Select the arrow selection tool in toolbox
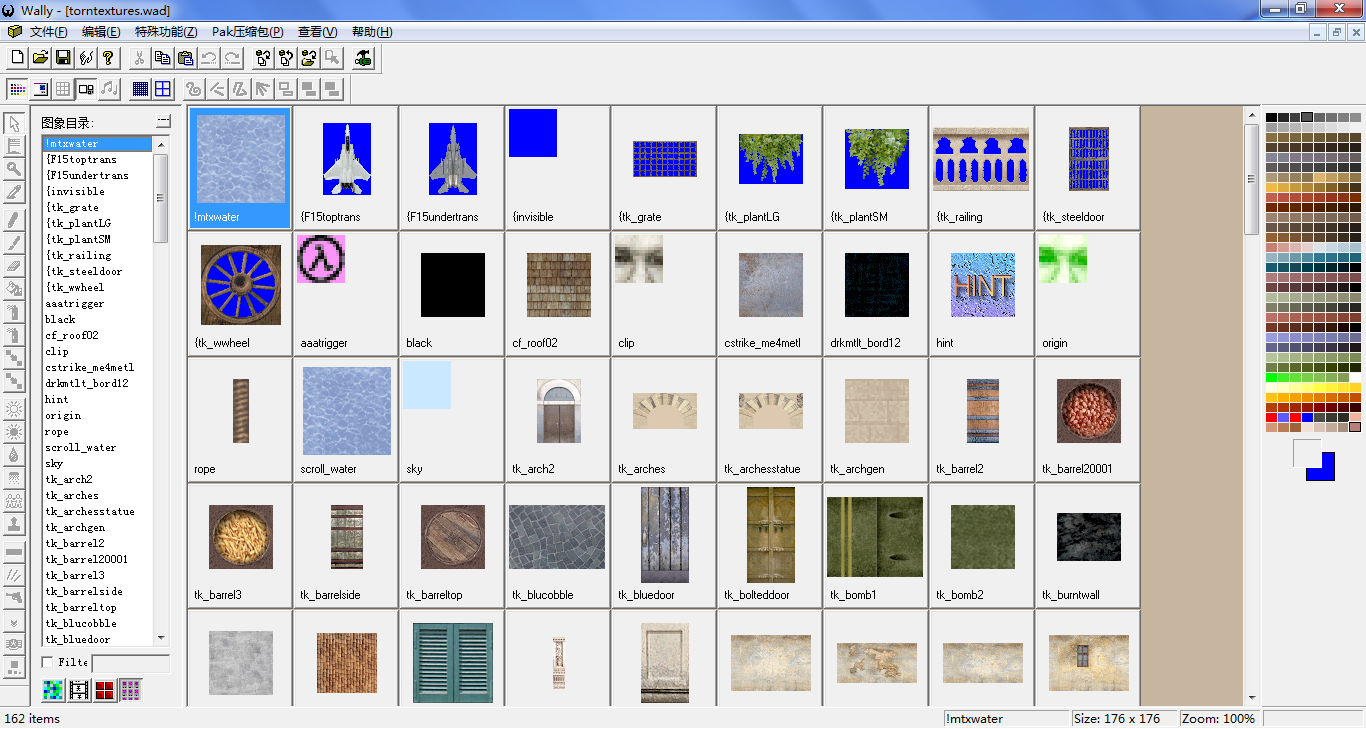The height and width of the screenshot is (729, 1366). pyautogui.click(x=14, y=124)
